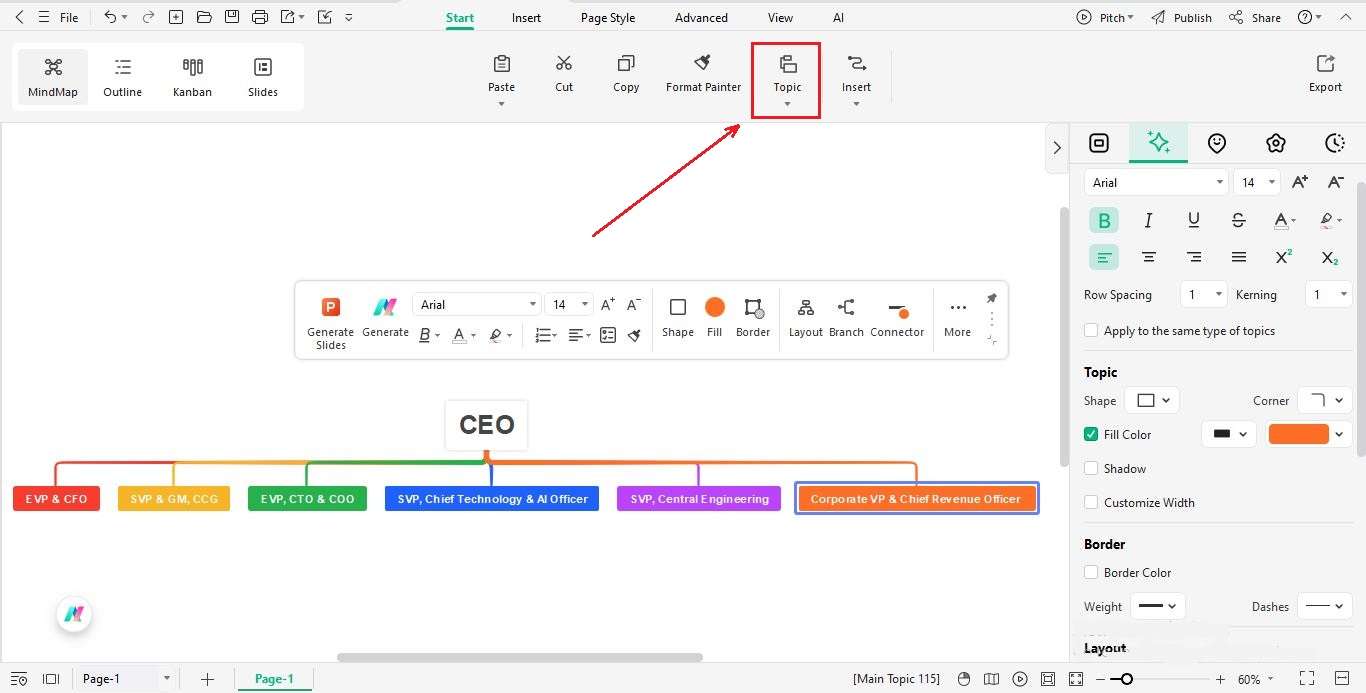Apply superscript formatting in the right panel
Screen dimensions: 1366x693
[x=1283, y=257]
